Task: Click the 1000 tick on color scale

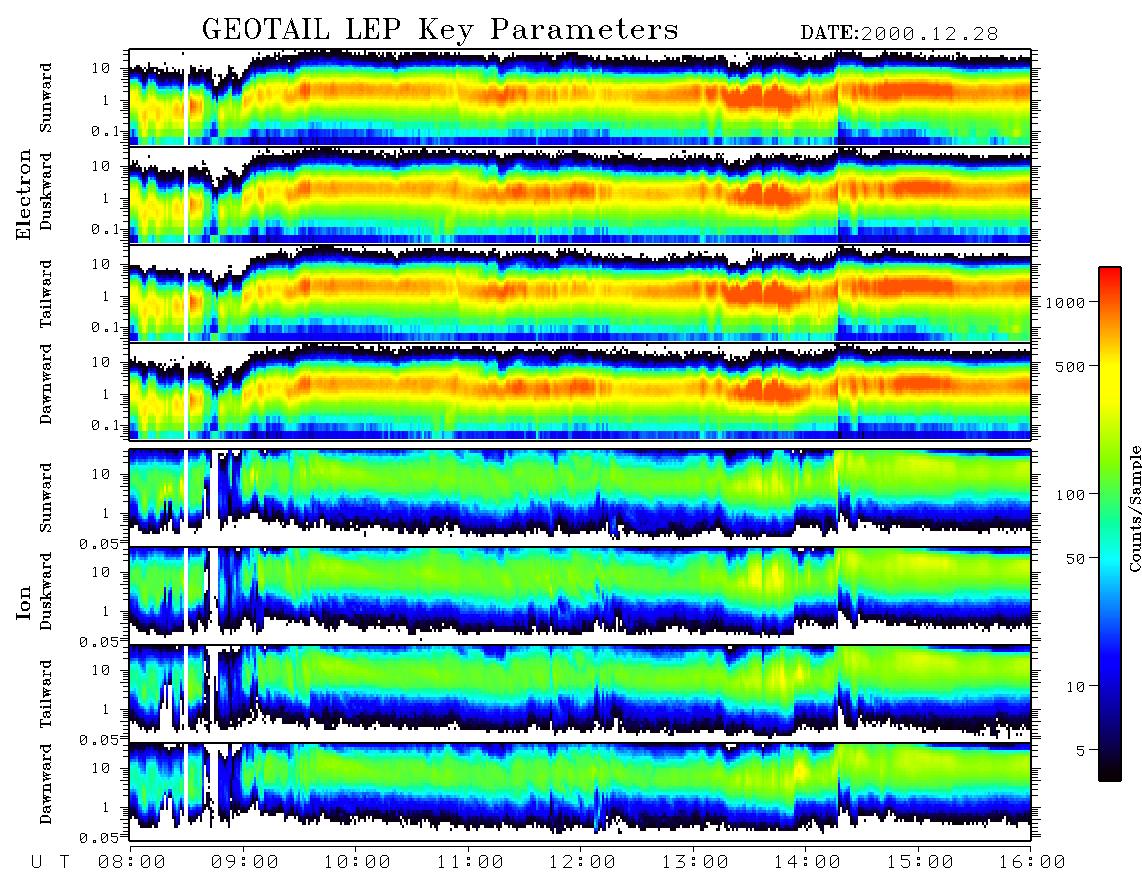Action: 1065,302
